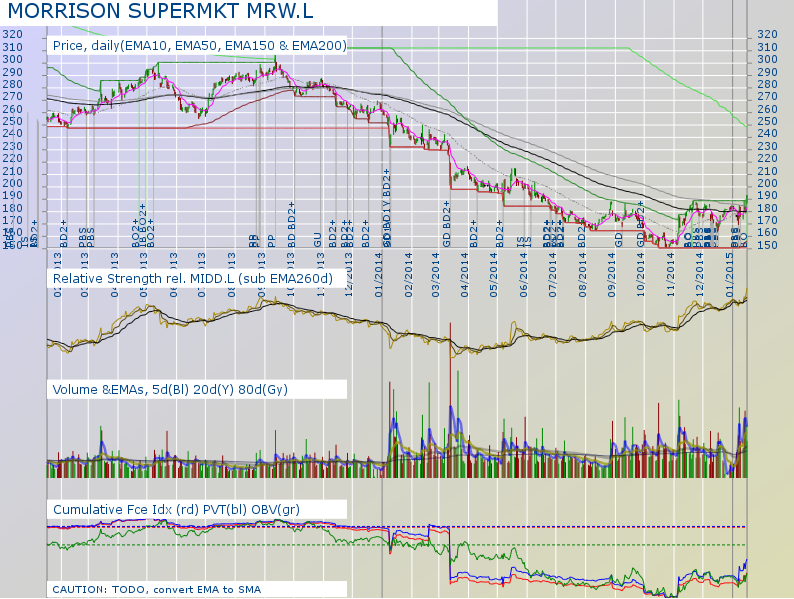This screenshot has width=794, height=599.
Task: Click the 05/2014 date axis label
Action: pos(494,275)
